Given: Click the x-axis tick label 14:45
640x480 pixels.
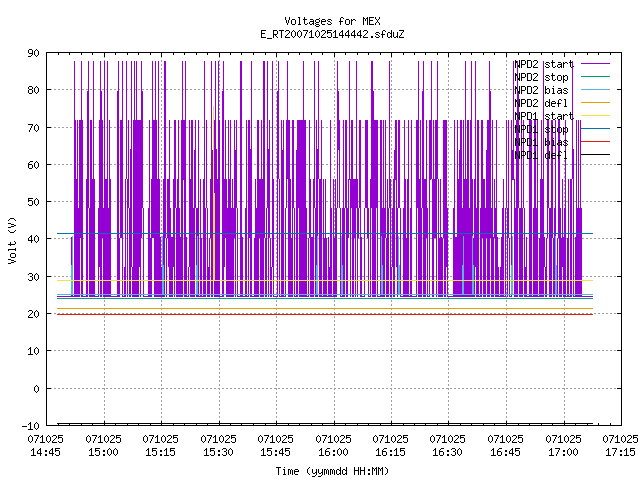Looking at the screenshot, I should coord(46,452).
